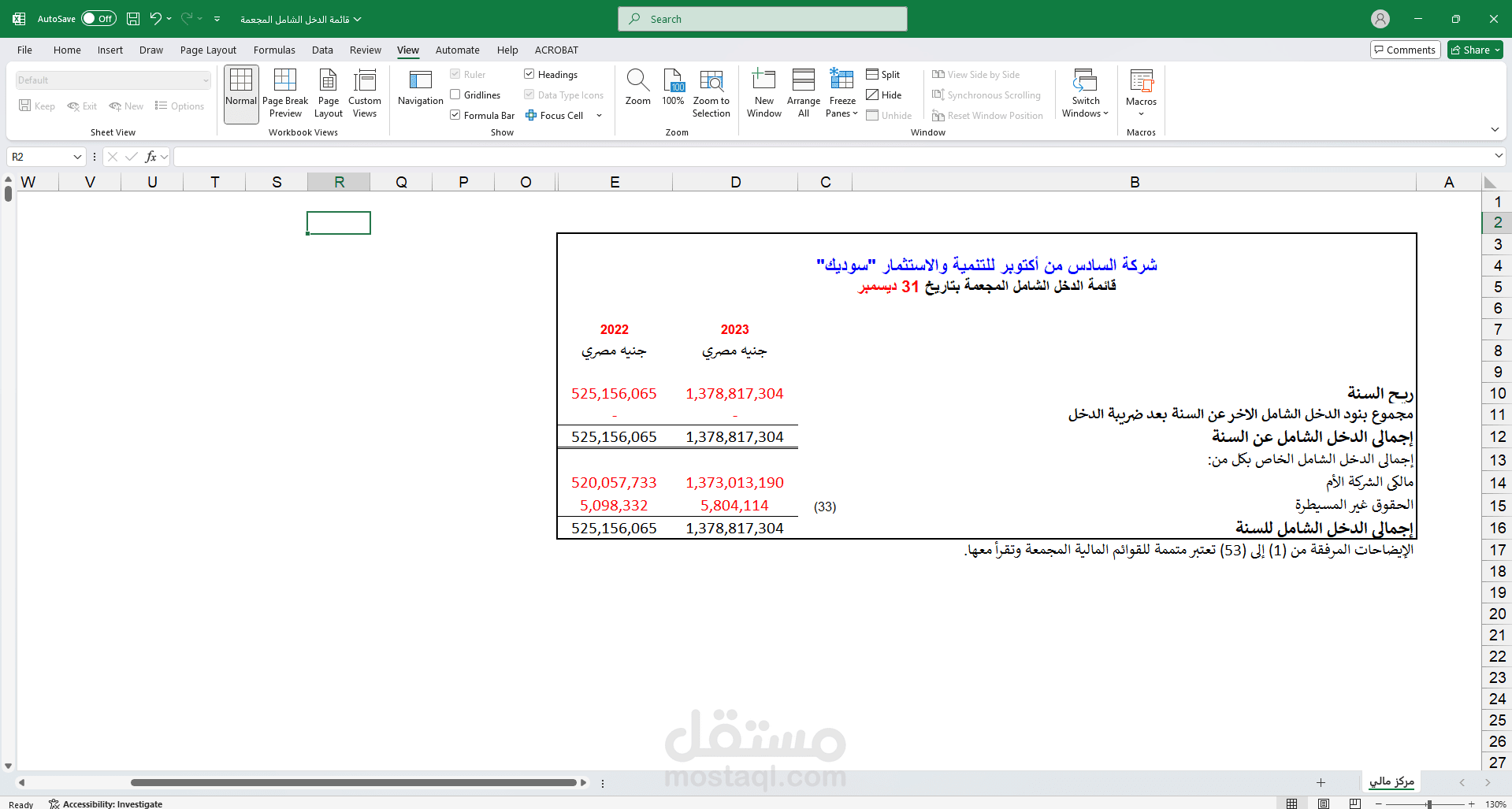Open the Page Layout tab
This screenshot has height=809, width=1512.
click(208, 50)
